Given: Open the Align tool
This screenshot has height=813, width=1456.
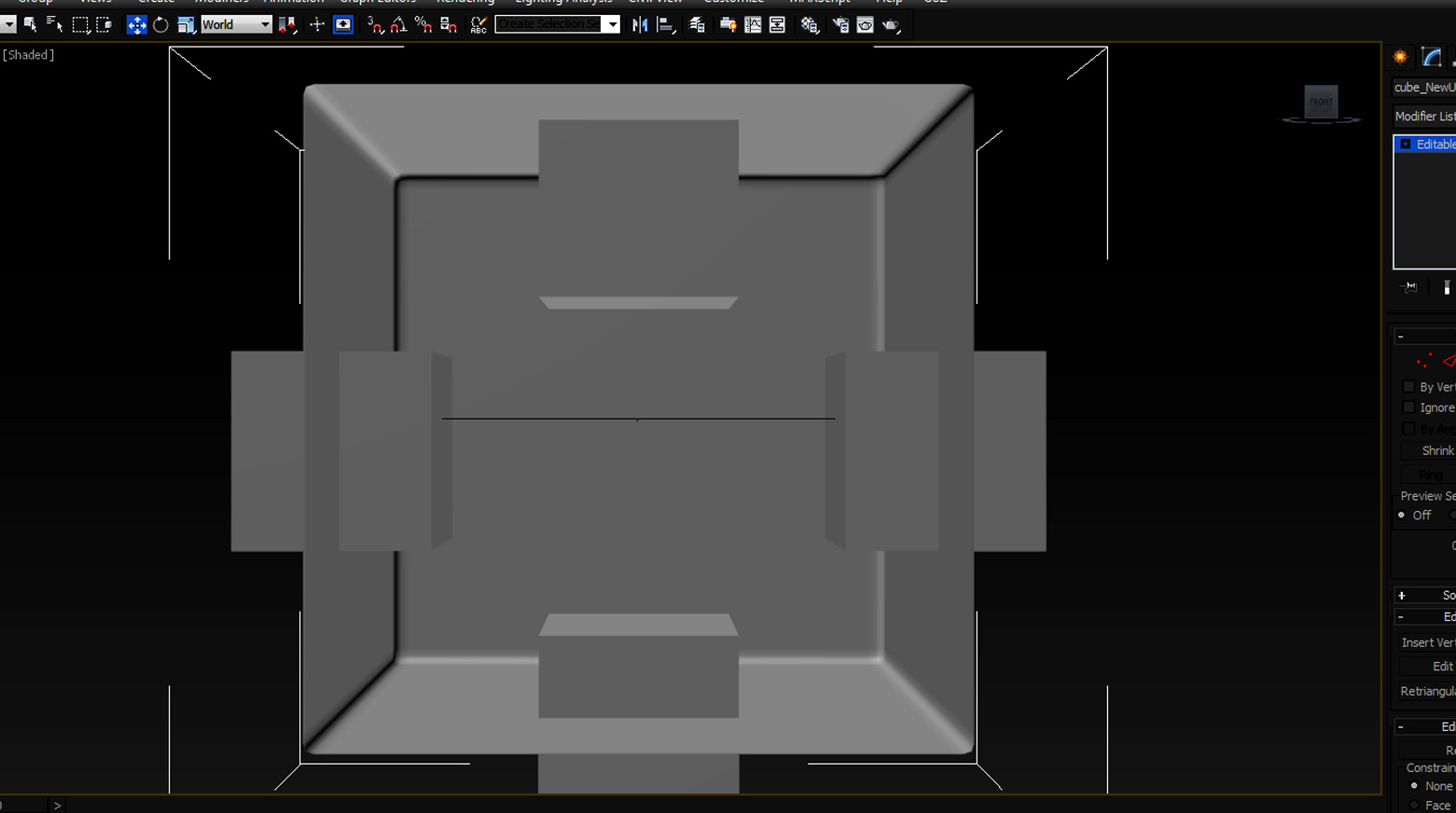Looking at the screenshot, I should (667, 24).
